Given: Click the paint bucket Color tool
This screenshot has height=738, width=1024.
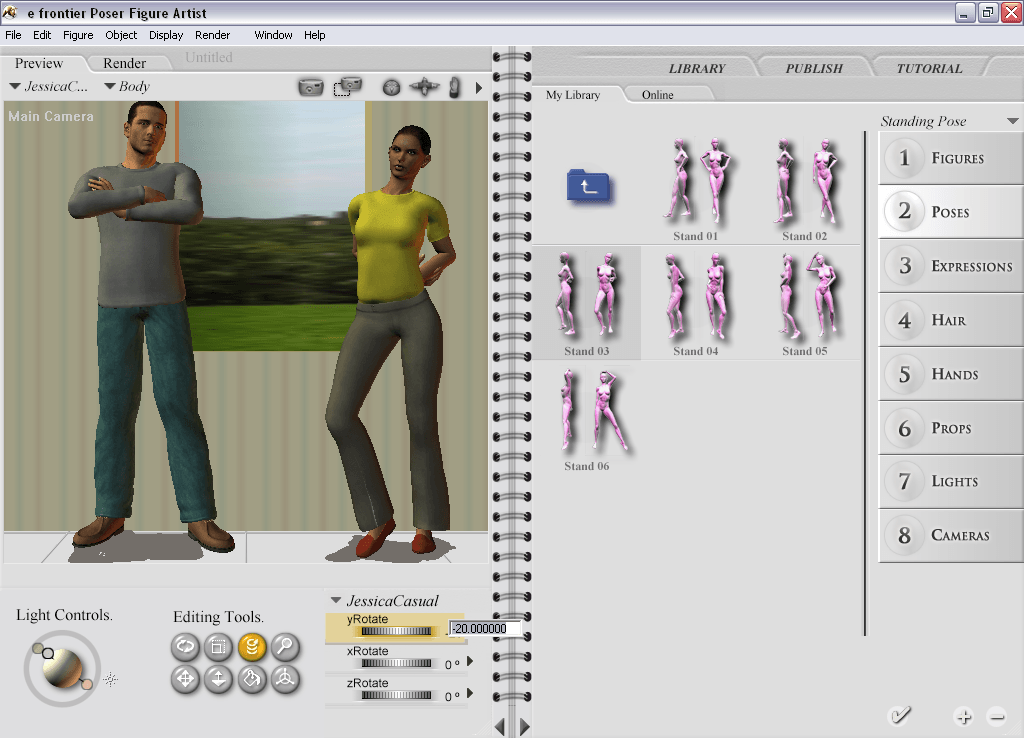Looking at the screenshot, I should pyautogui.click(x=252, y=680).
